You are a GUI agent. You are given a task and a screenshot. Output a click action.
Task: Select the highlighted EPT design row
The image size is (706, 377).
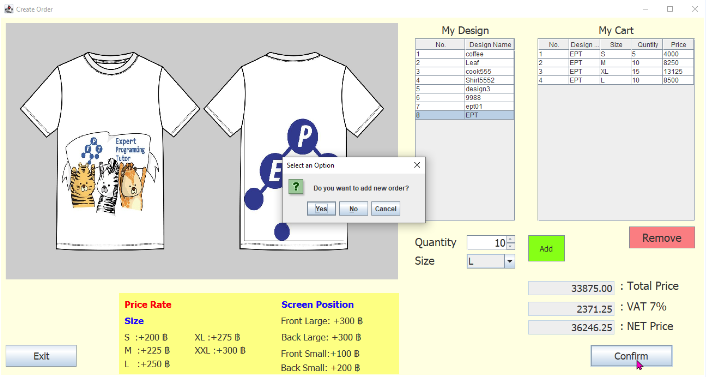(465, 115)
